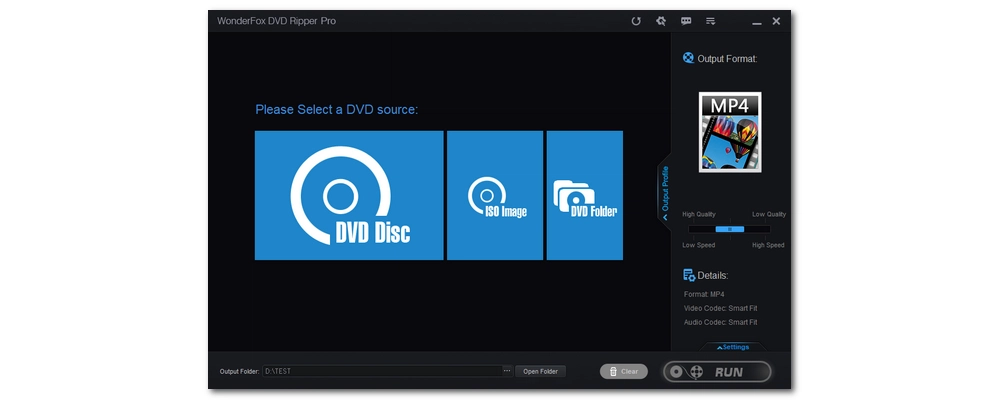Click the 'Low Speed' slider label
The width and height of the screenshot is (1000, 400).
pos(698,245)
